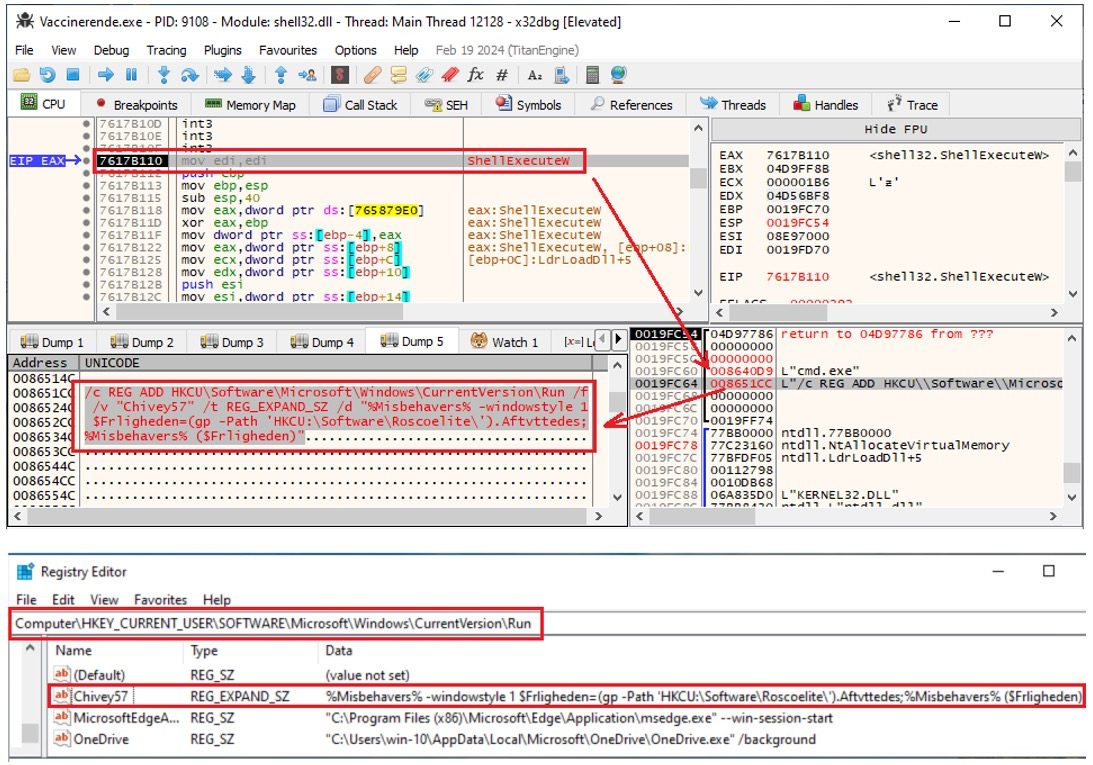Toggle breakpoint dot at address 7617B113

click(x=87, y=185)
